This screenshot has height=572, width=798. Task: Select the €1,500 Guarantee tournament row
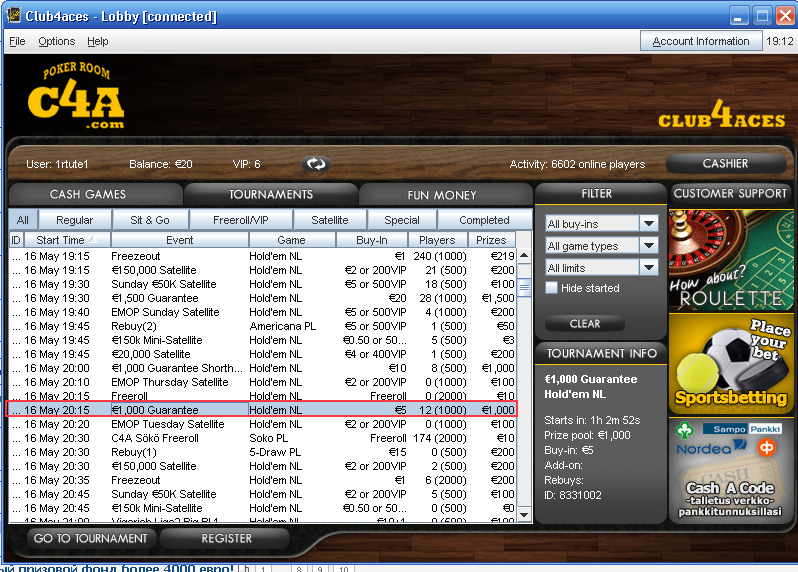263,298
